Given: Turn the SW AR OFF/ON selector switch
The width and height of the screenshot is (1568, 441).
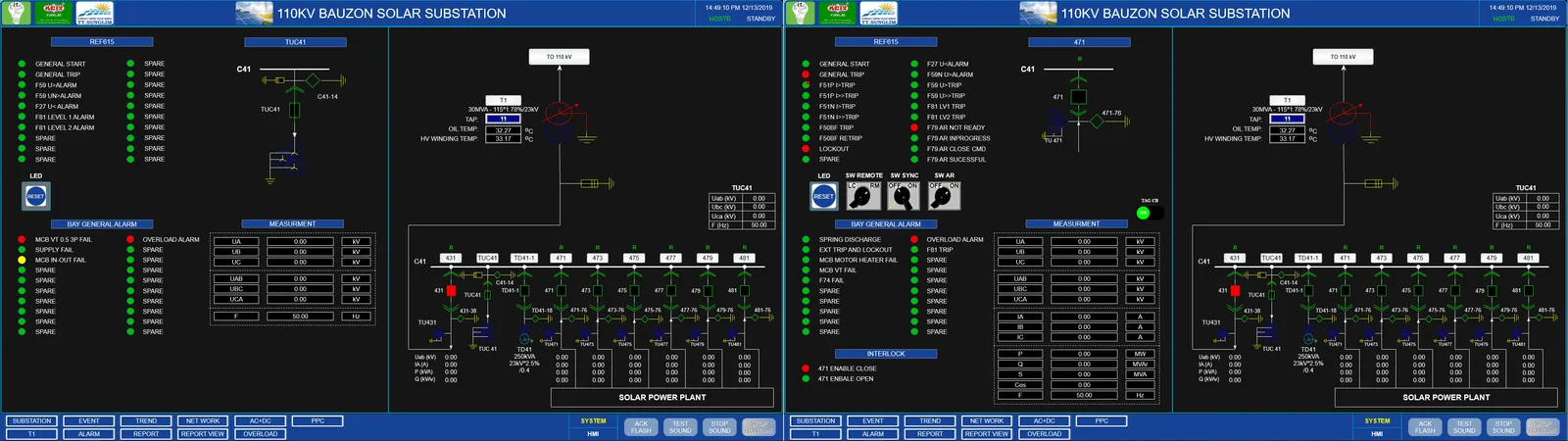Looking at the screenshot, I should click(x=945, y=196).
